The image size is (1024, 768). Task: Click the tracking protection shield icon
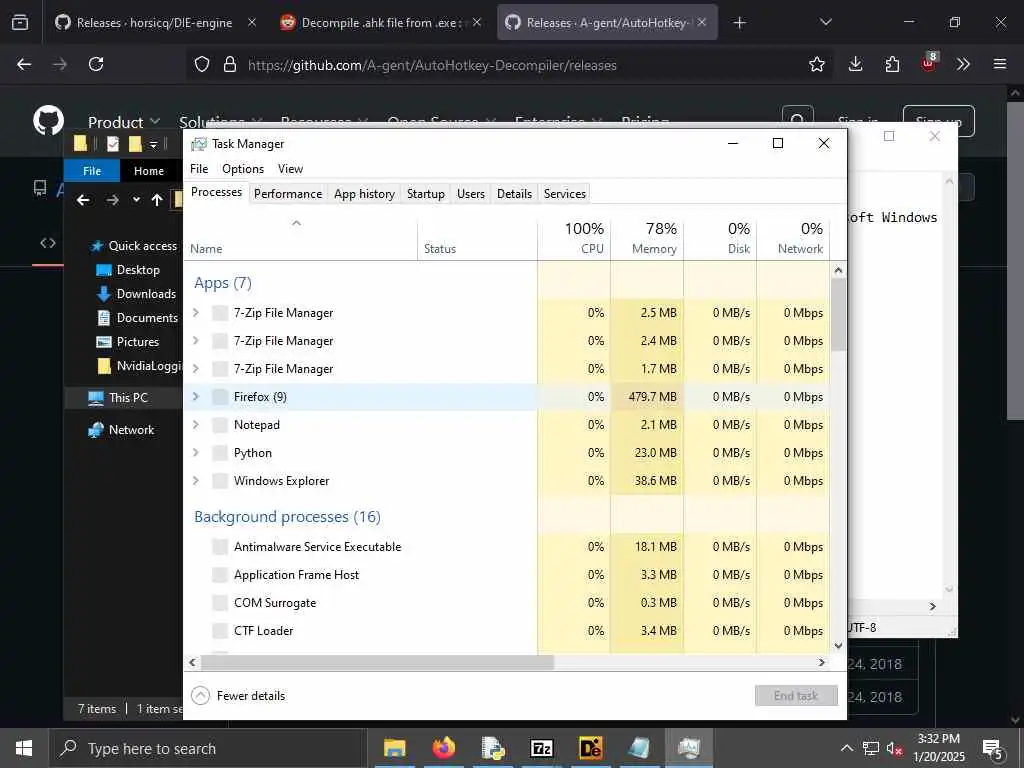[202, 64]
